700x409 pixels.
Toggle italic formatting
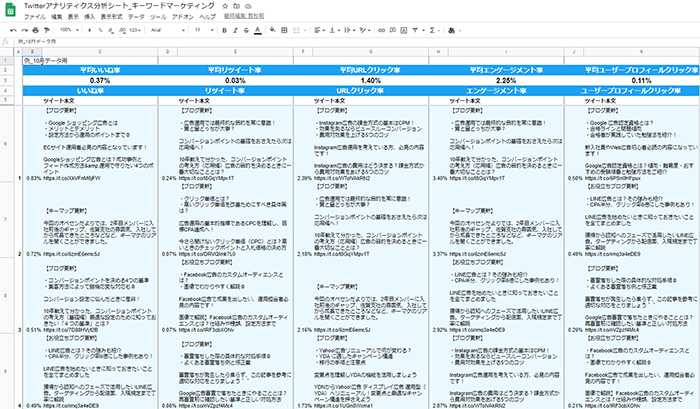pos(235,30)
